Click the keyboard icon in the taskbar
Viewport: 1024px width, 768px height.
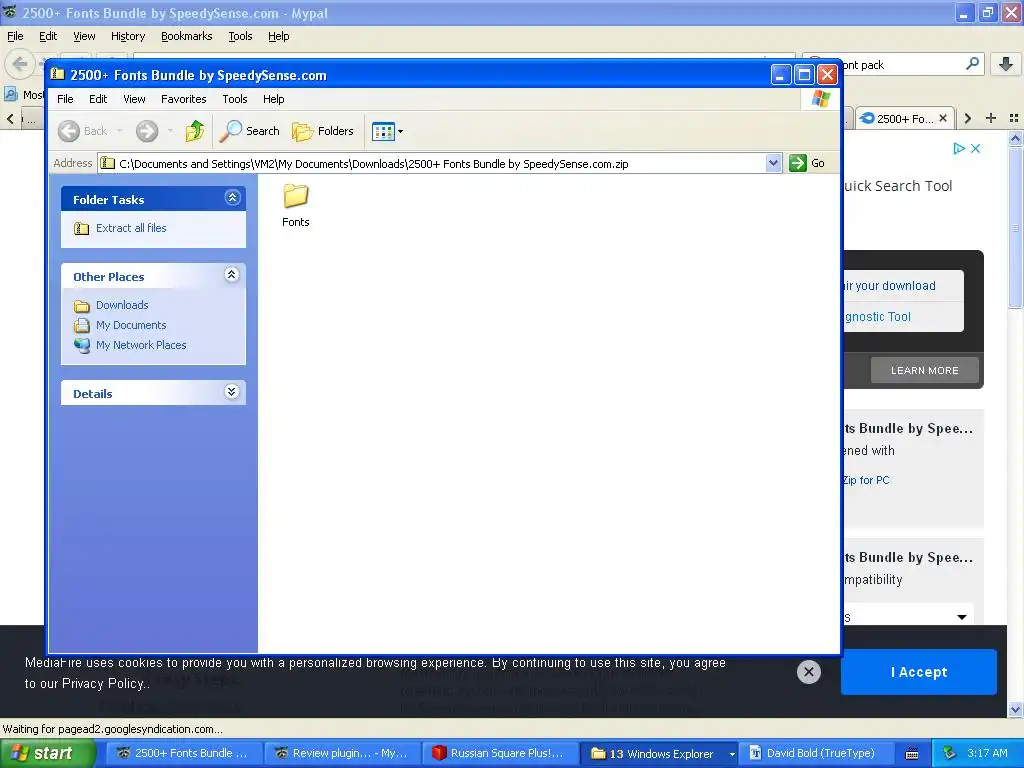(912, 754)
